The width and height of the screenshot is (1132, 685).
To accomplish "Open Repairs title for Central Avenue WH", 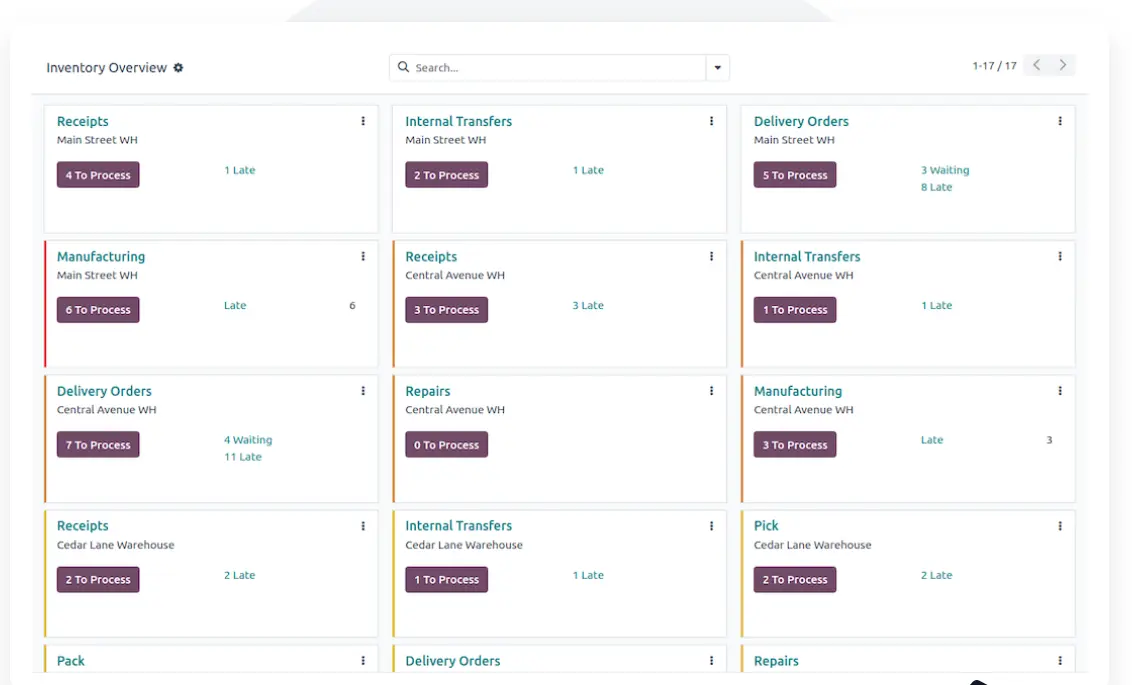I will pos(427,391).
